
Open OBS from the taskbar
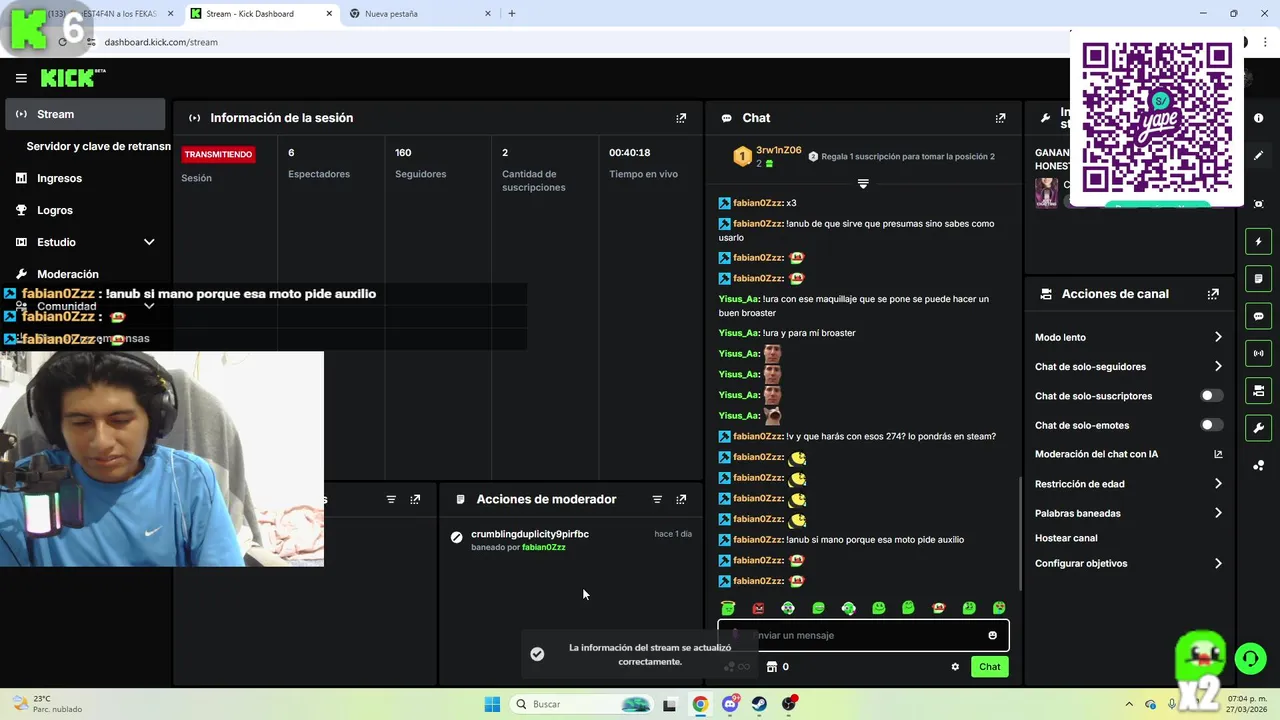pos(789,704)
